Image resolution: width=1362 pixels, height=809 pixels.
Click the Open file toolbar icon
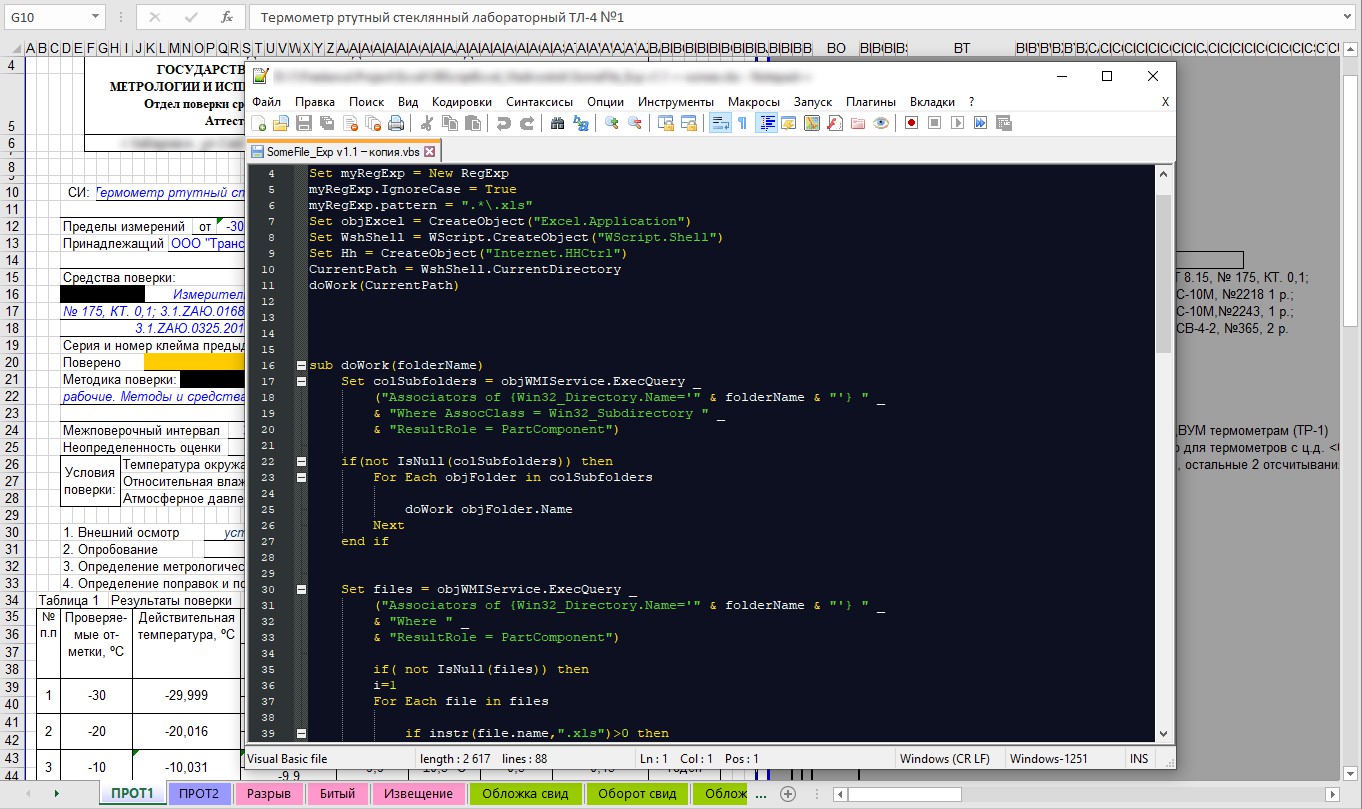(x=281, y=123)
